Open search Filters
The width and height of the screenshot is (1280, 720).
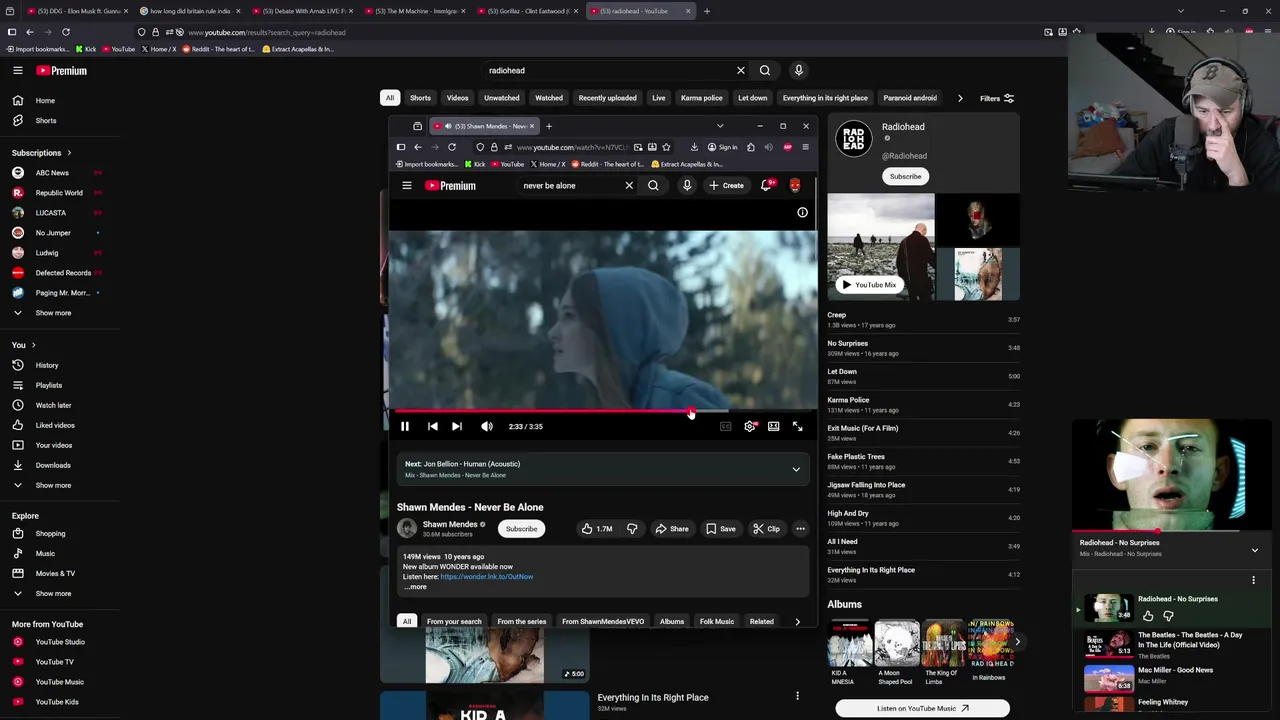click(997, 98)
